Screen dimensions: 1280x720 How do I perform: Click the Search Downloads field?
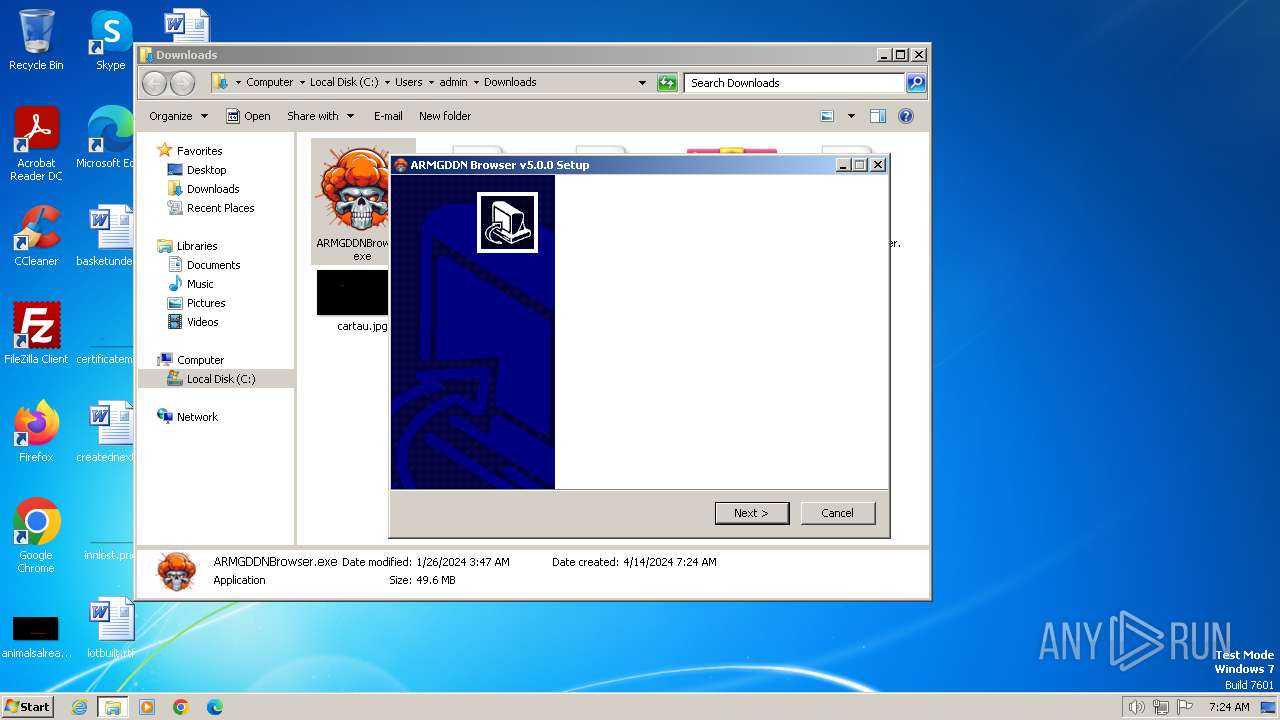tap(795, 83)
